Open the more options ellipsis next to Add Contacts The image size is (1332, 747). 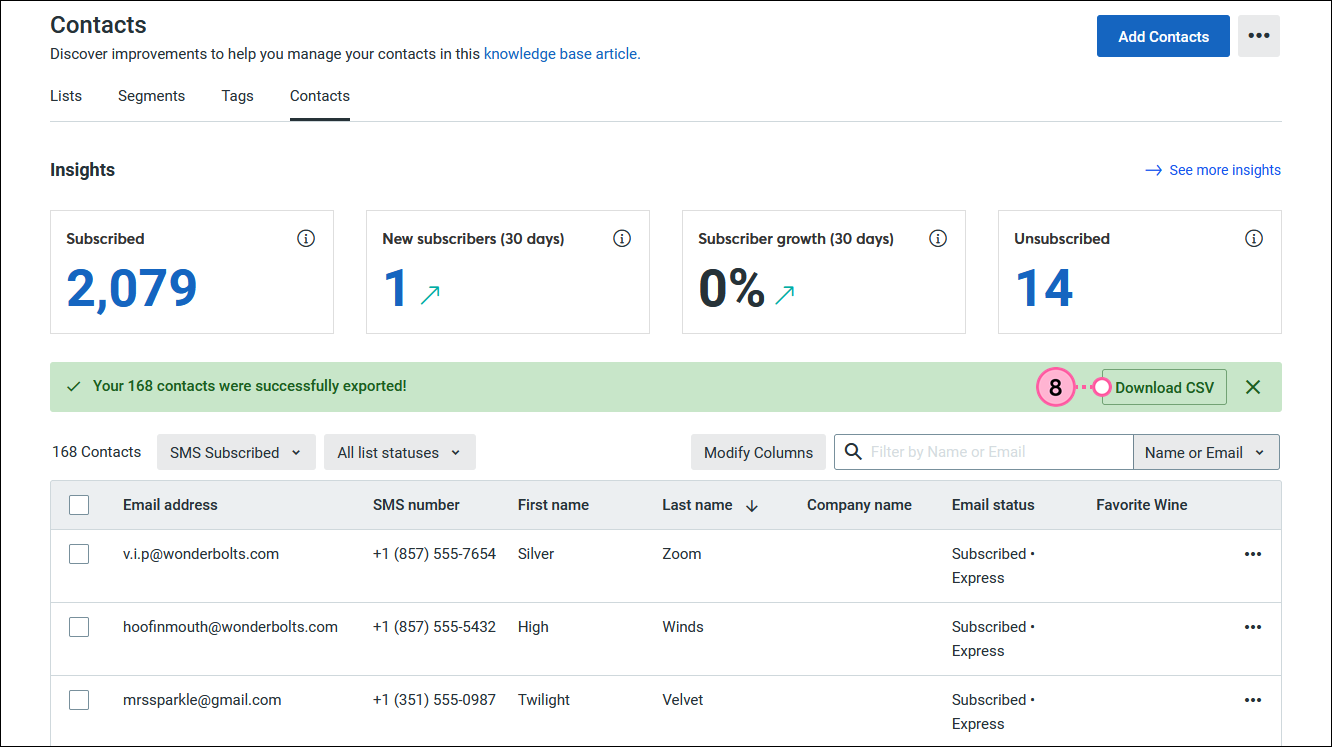pyautogui.click(x=1259, y=36)
